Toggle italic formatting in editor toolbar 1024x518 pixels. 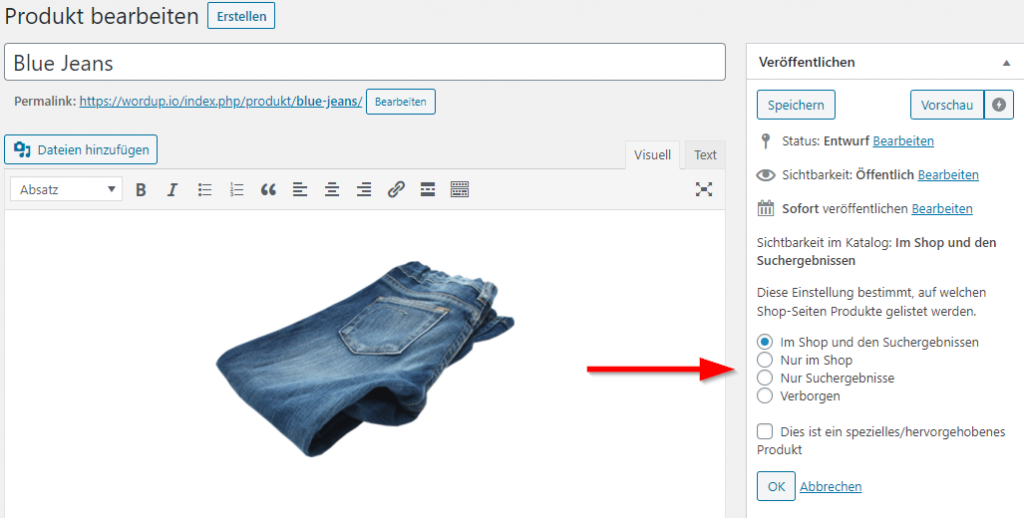(172, 189)
